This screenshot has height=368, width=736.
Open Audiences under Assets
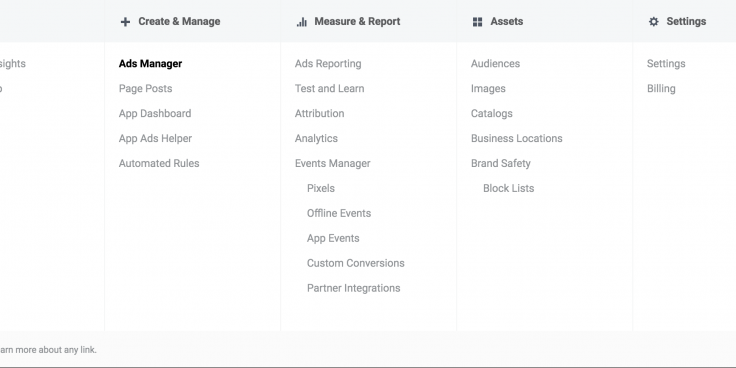(496, 63)
